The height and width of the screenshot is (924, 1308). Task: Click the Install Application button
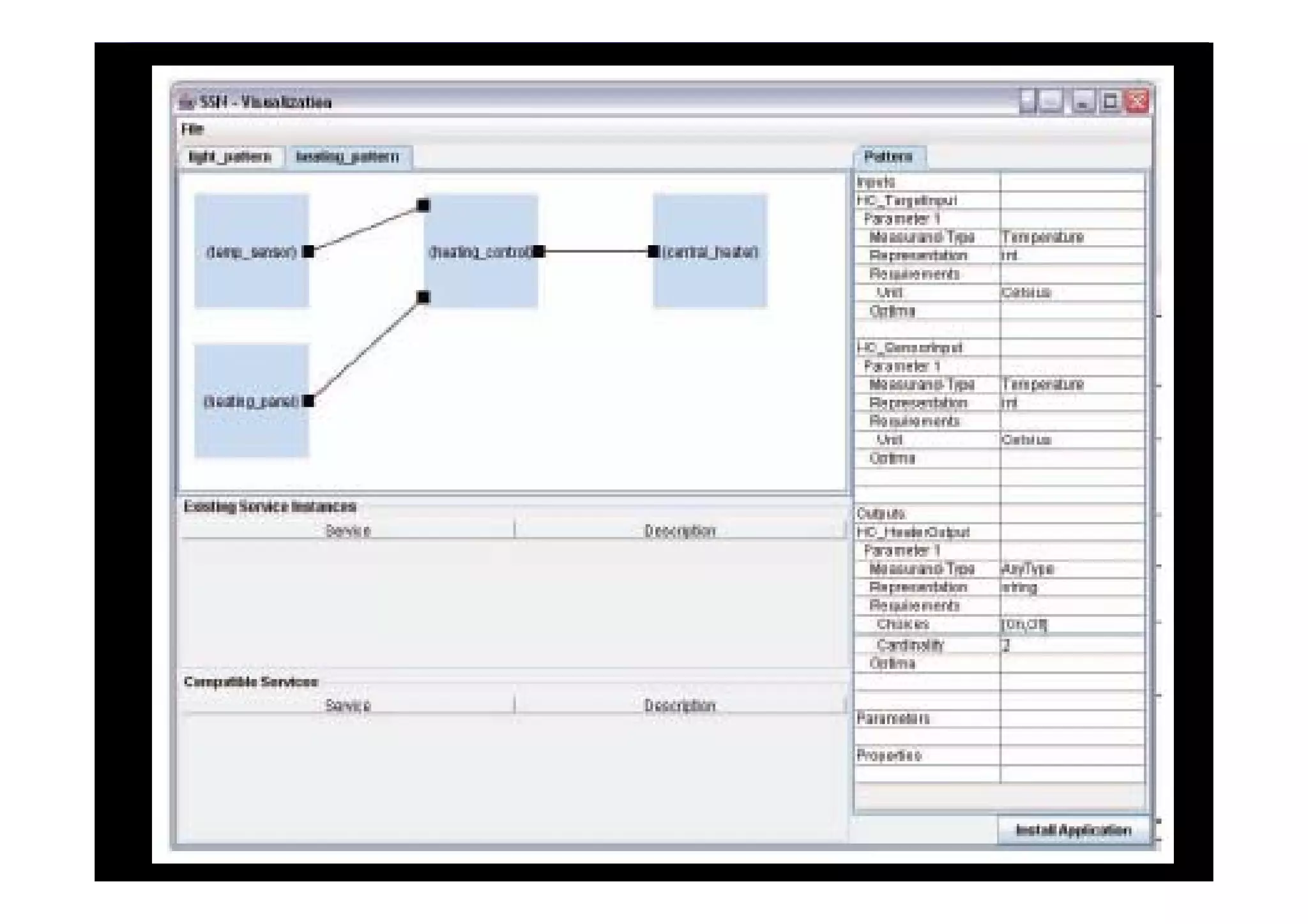[1073, 829]
